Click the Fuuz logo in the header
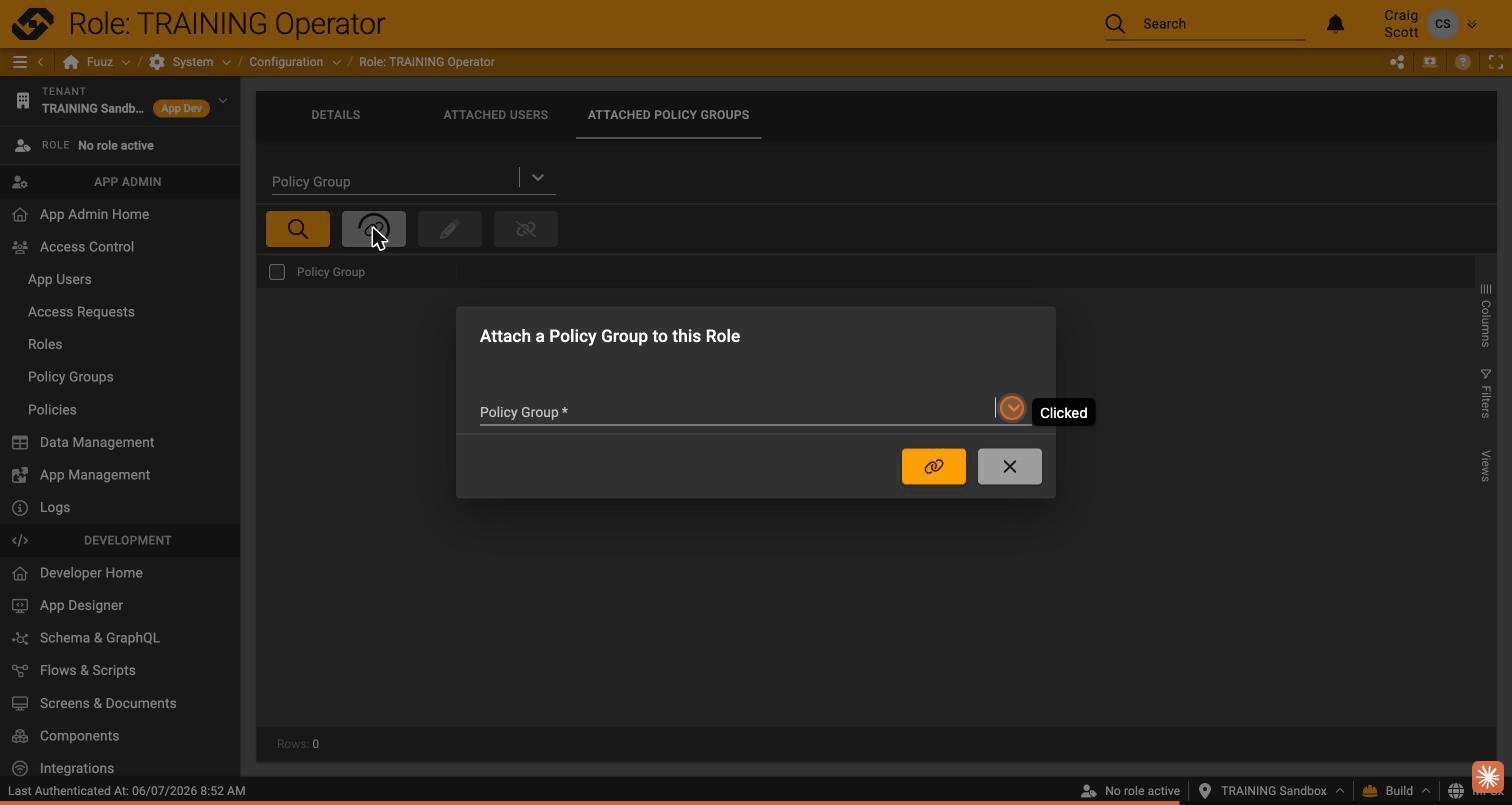1512x805 pixels. (32, 23)
